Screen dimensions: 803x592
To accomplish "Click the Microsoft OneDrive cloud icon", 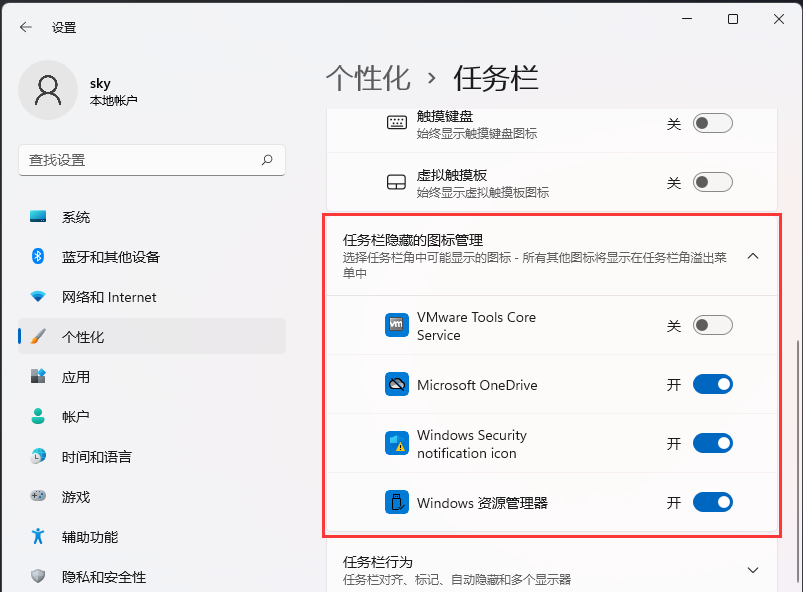I will click(x=396, y=383).
